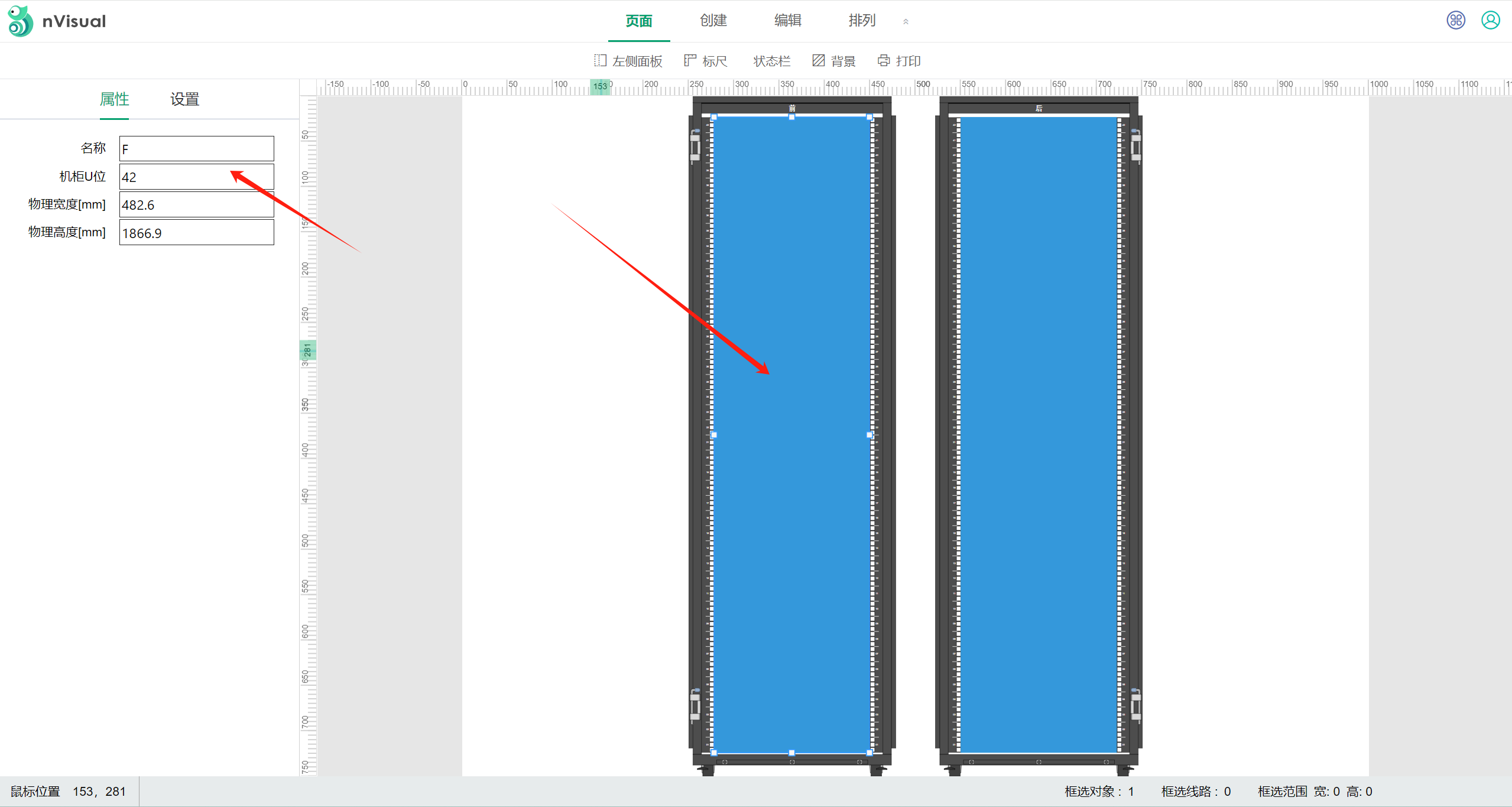Toggle the ruler (标尺) display
The height and width of the screenshot is (807, 1512).
point(705,61)
